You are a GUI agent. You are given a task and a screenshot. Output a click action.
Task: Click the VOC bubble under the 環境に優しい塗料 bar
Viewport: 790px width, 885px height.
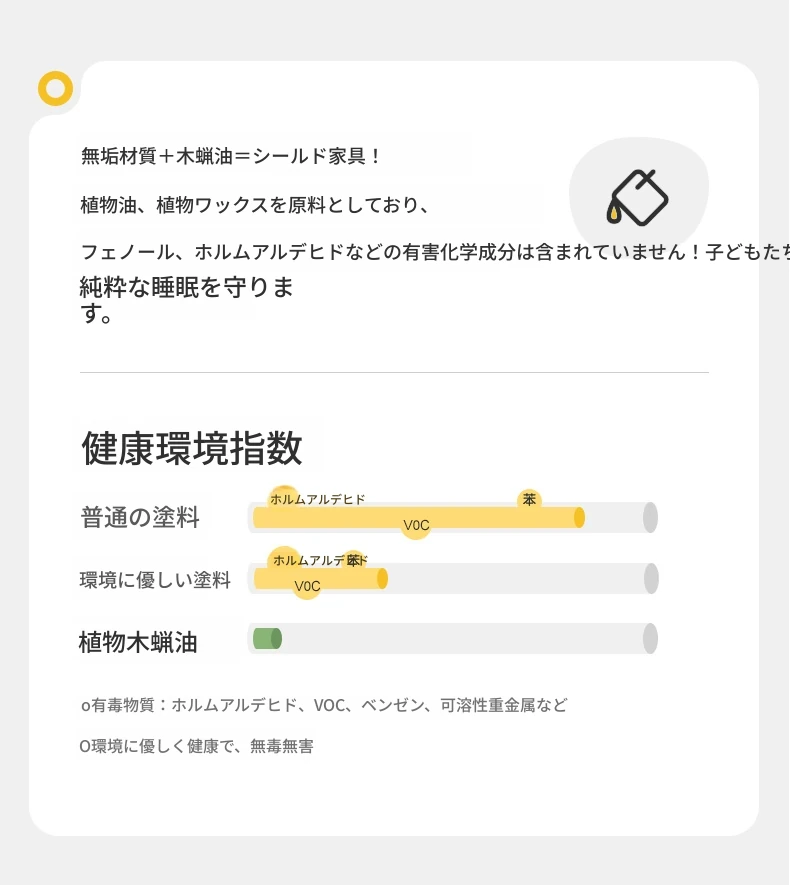(x=307, y=586)
